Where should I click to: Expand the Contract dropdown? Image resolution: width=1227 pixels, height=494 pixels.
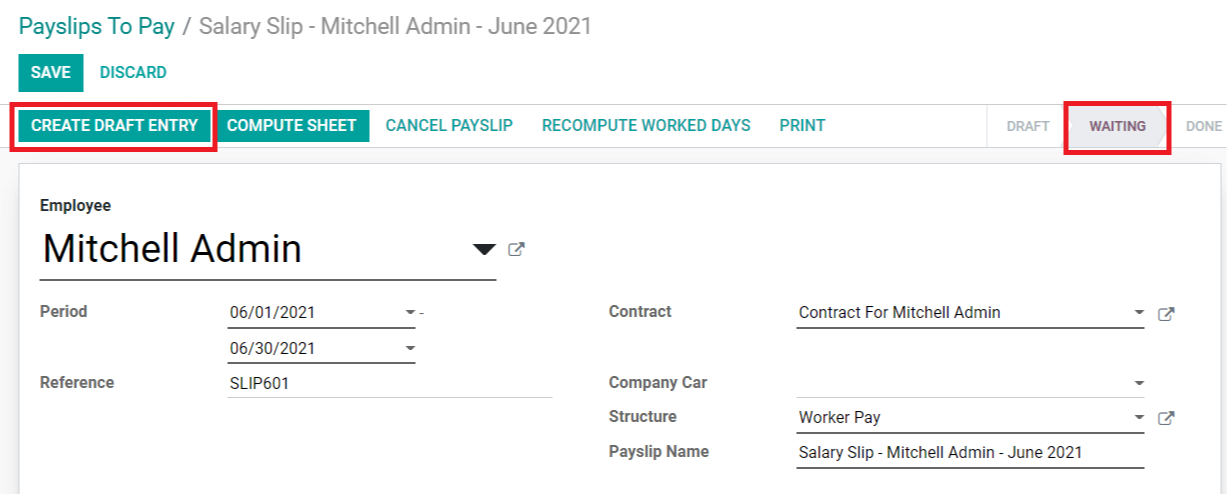1139,313
